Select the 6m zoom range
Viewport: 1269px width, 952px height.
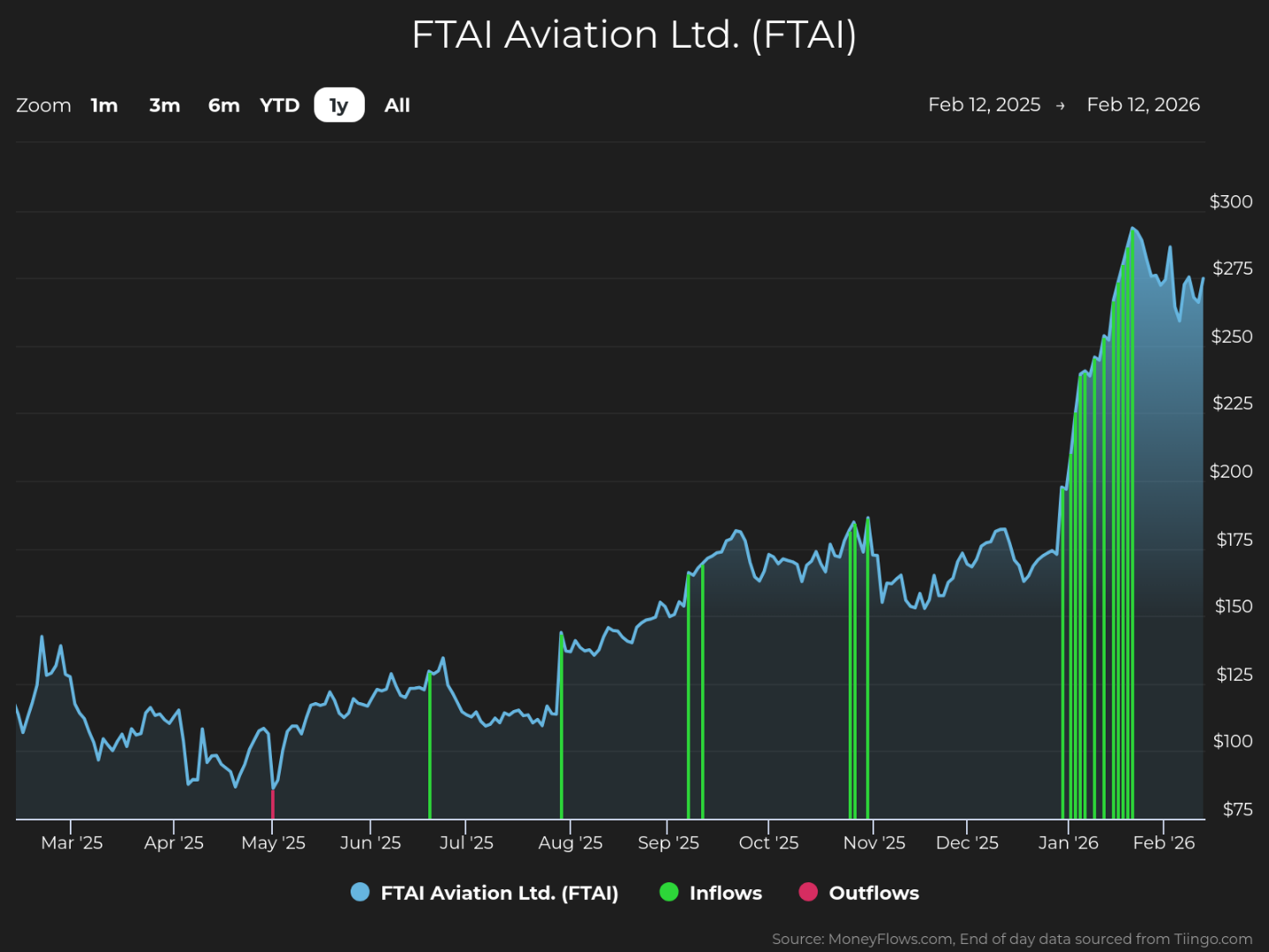pos(223,105)
